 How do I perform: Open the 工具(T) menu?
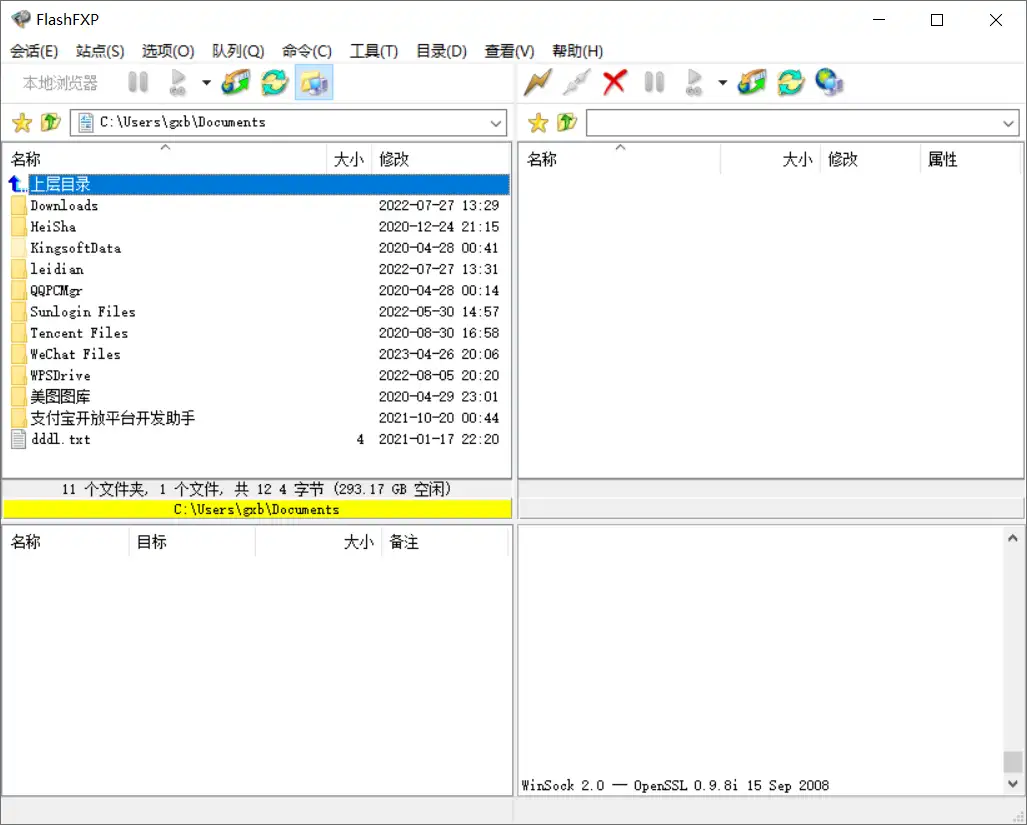pos(374,51)
